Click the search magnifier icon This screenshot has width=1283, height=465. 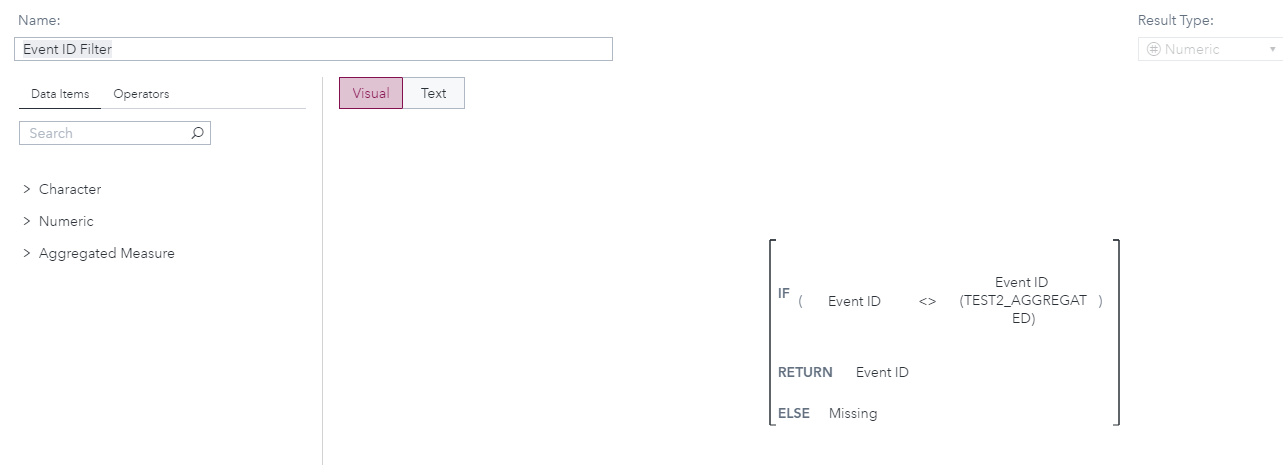click(197, 133)
